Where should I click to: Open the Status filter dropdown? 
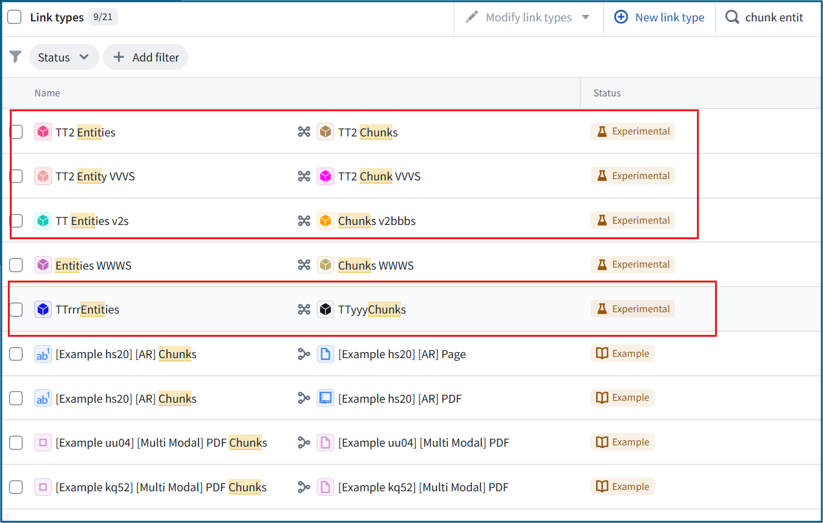[x=64, y=57]
